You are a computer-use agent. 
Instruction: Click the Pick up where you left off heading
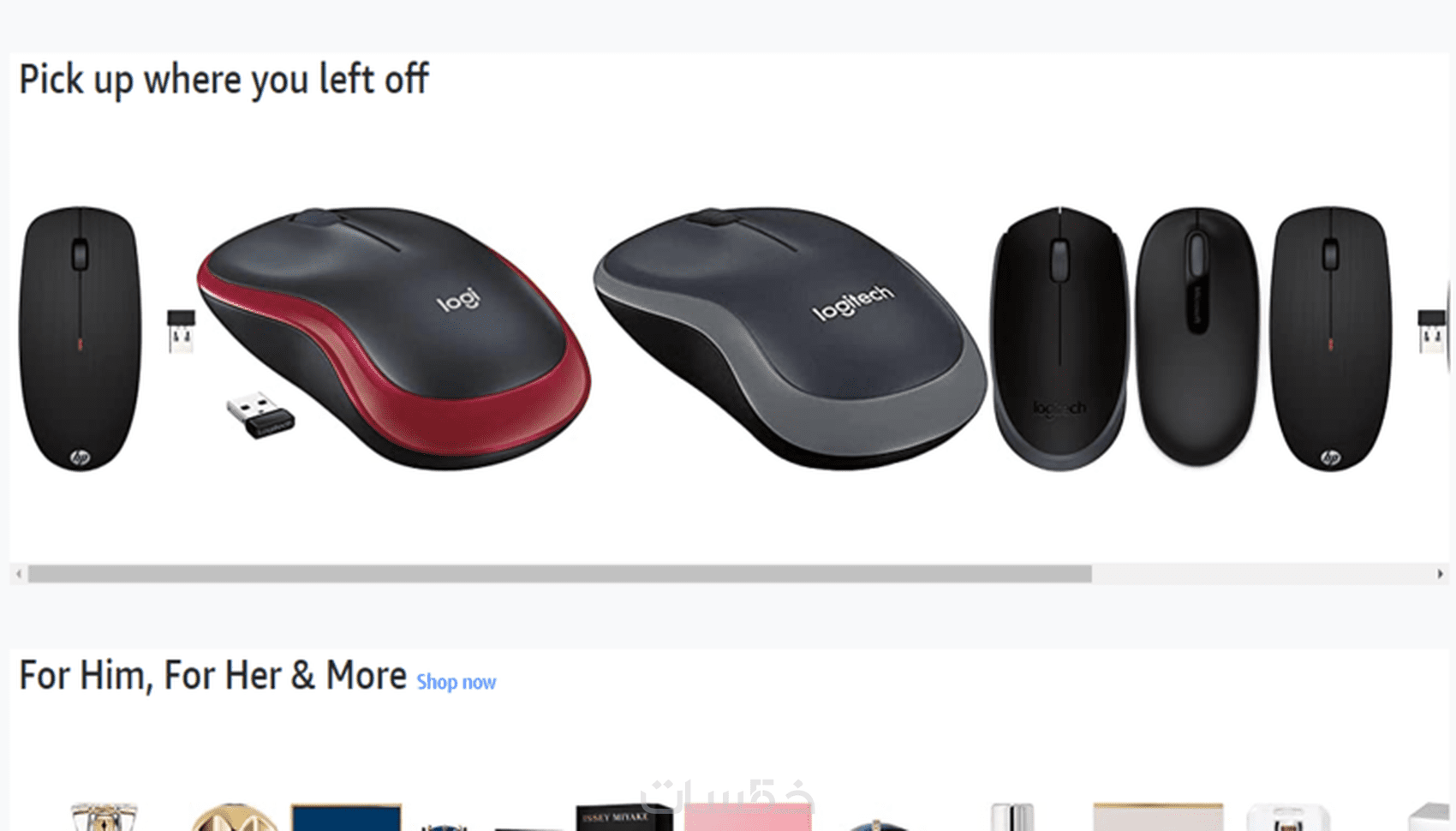click(x=224, y=80)
